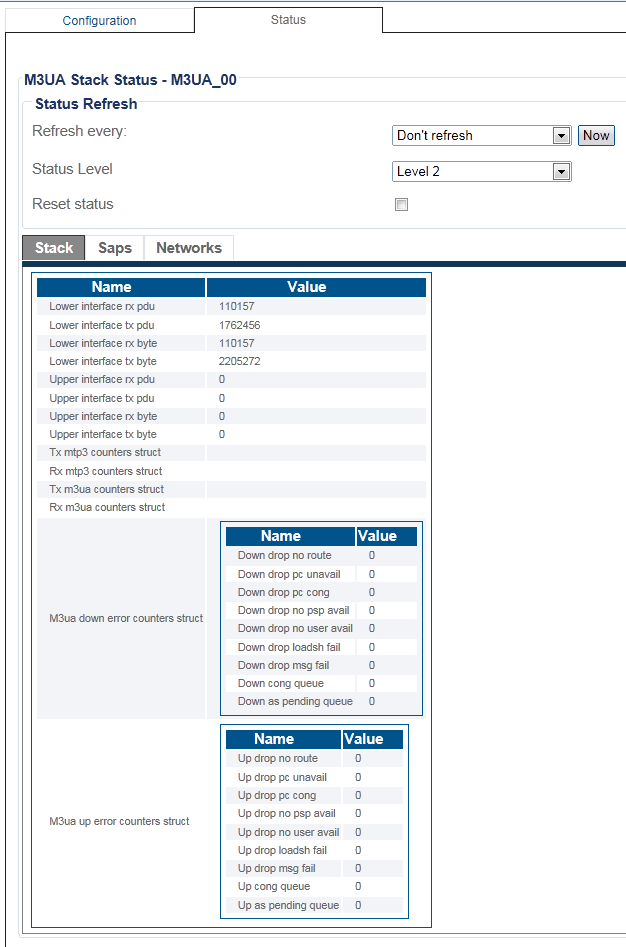This screenshot has width=626, height=947.
Task: Select the Stack sub-tab
Action: click(54, 248)
